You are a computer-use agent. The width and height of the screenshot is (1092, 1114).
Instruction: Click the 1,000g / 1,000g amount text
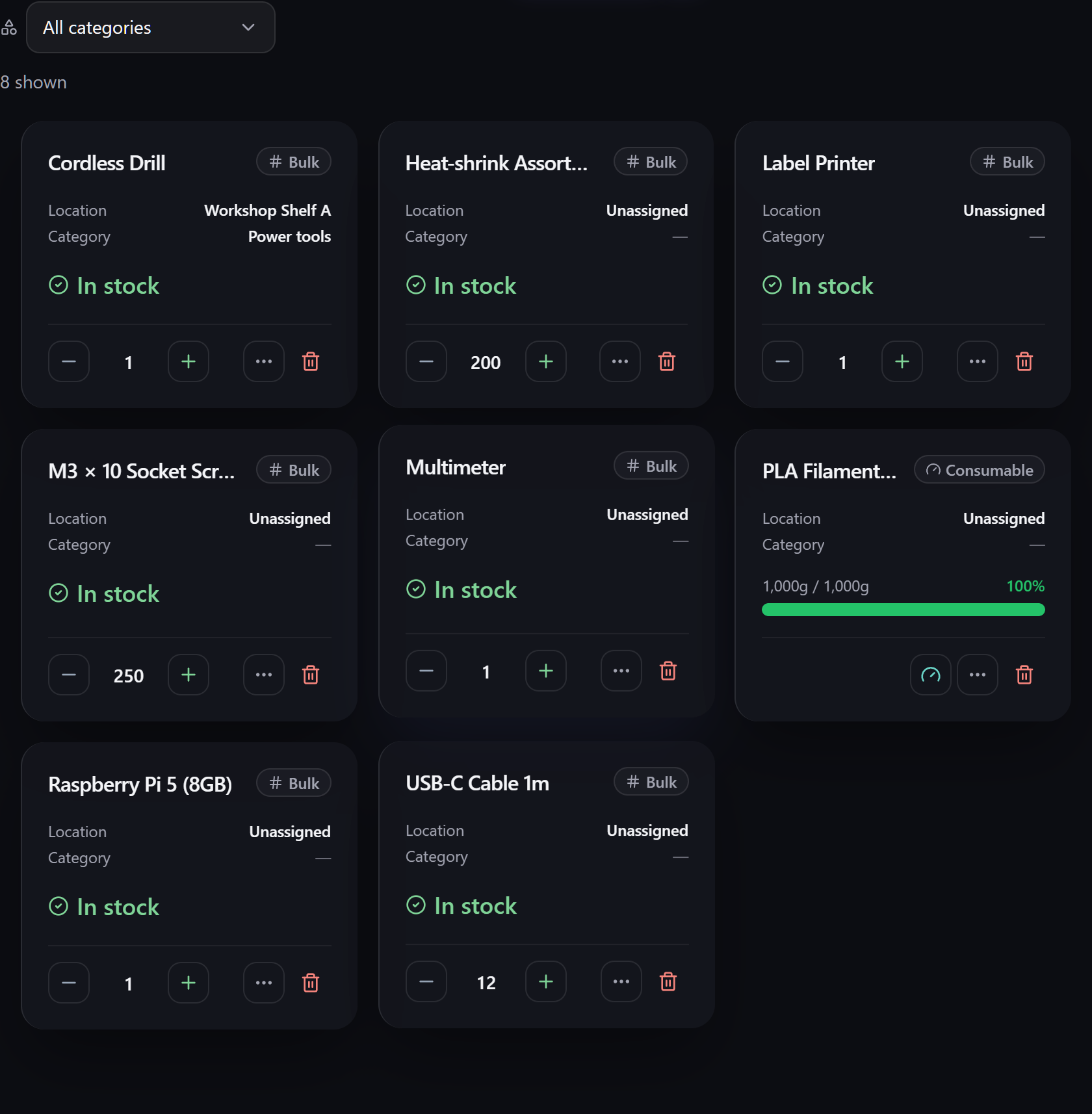(x=816, y=586)
